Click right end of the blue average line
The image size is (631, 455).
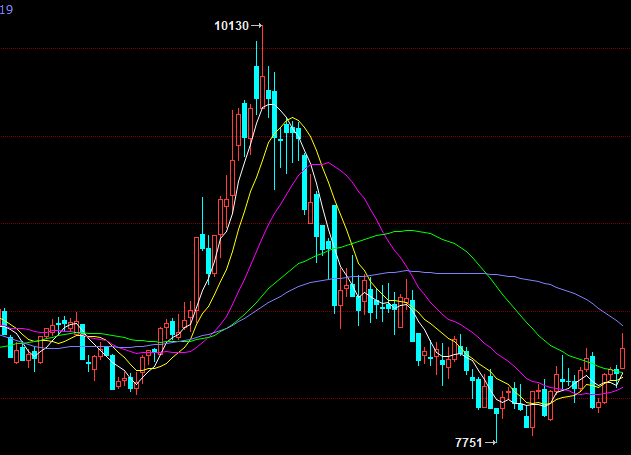coord(623,326)
